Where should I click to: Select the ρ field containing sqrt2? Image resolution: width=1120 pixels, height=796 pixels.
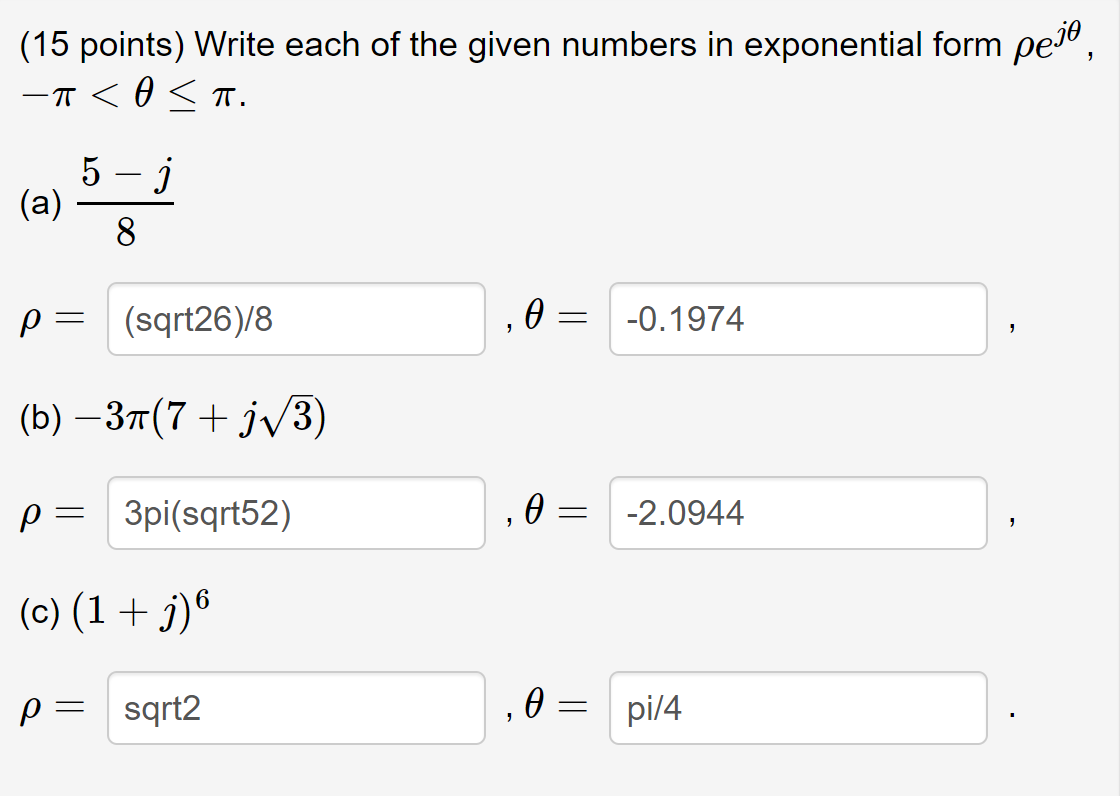[x=297, y=708]
